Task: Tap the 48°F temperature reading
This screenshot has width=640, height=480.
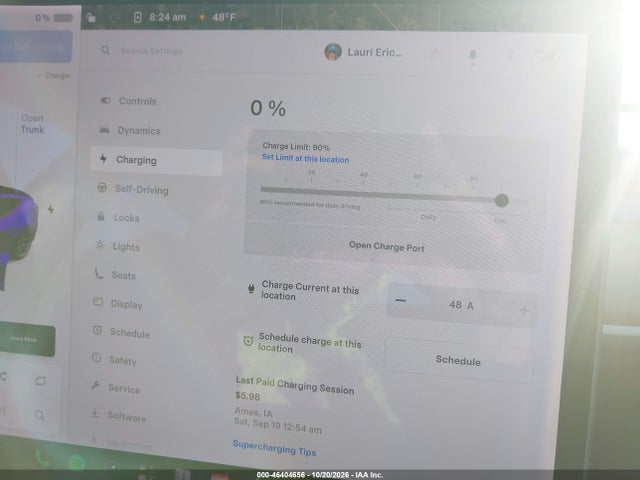Action: (224, 17)
